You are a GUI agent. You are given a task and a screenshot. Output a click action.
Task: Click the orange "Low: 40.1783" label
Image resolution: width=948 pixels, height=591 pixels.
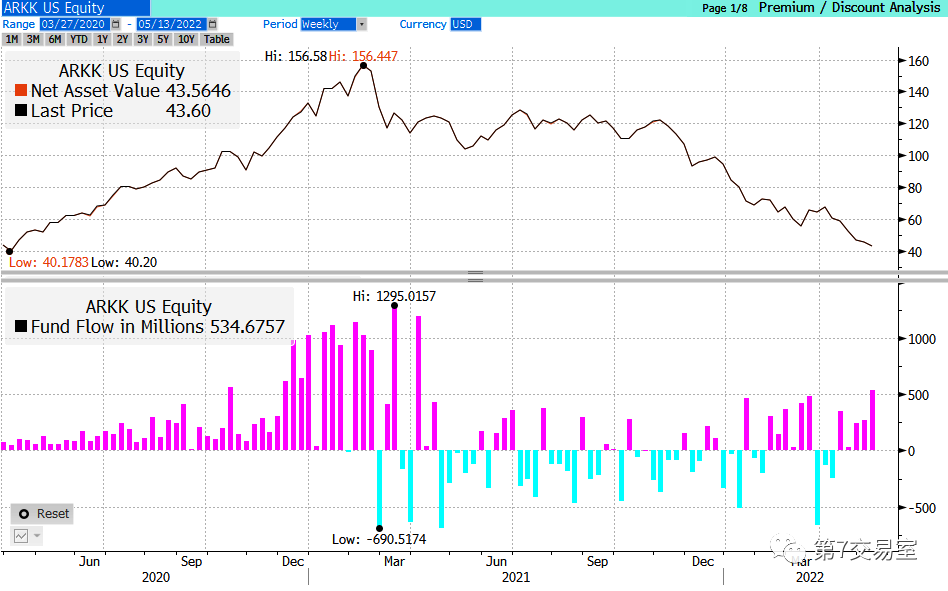click(49, 262)
